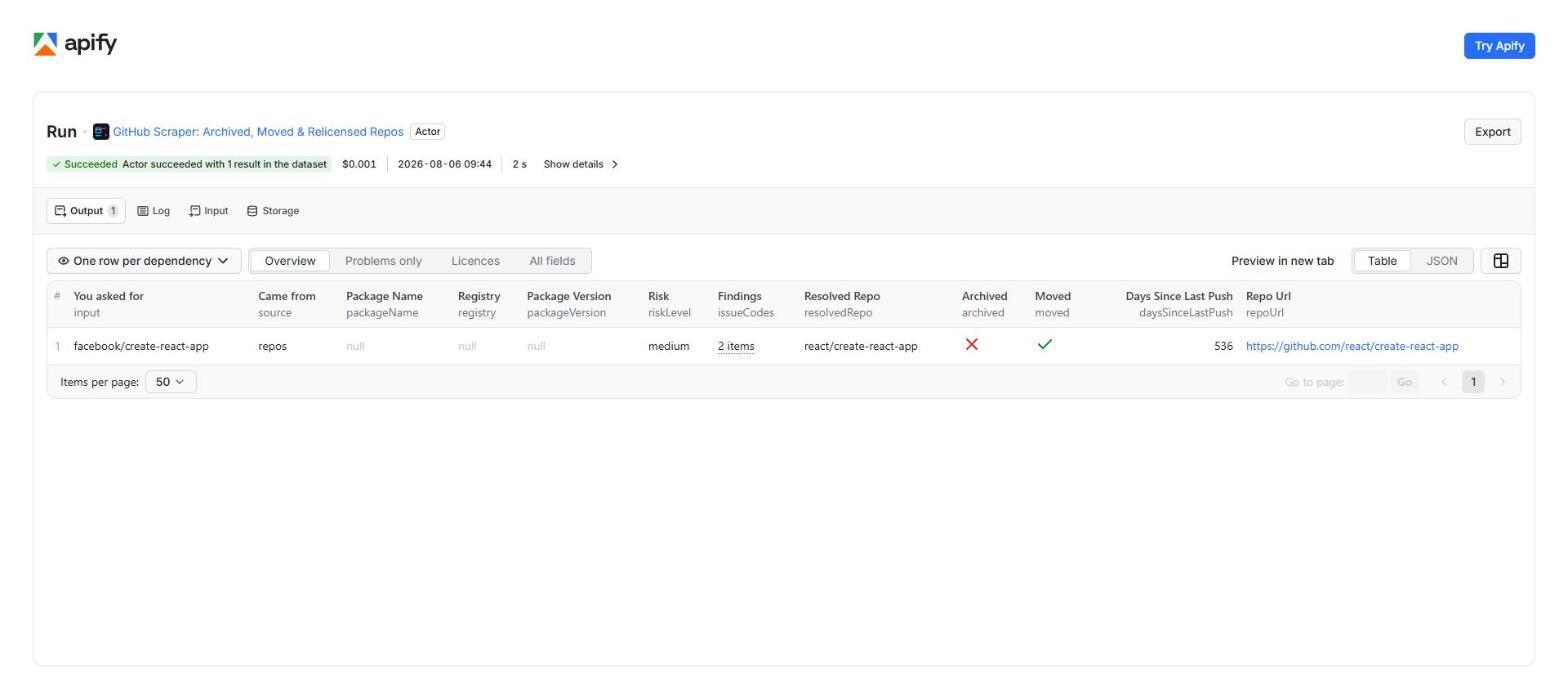Screen dimensions: 1568x699
Task: Click the green moved checkmark icon
Action: coord(1045,345)
